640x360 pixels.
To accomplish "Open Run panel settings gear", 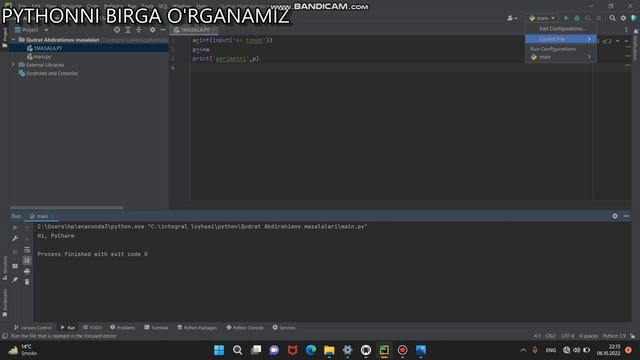I will coord(615,216).
